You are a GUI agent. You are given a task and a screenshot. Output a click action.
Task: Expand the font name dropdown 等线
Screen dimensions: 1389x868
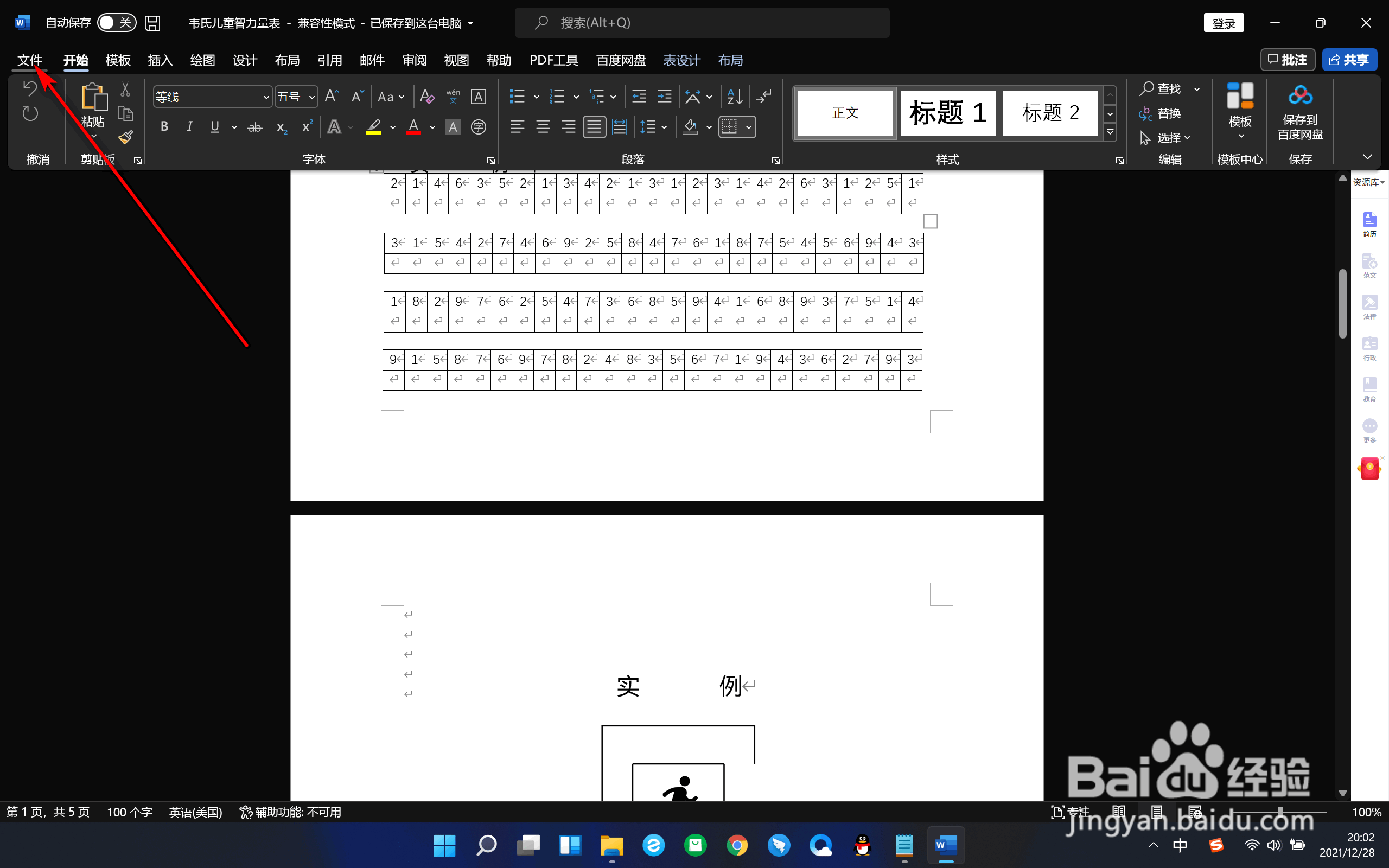click(x=266, y=97)
